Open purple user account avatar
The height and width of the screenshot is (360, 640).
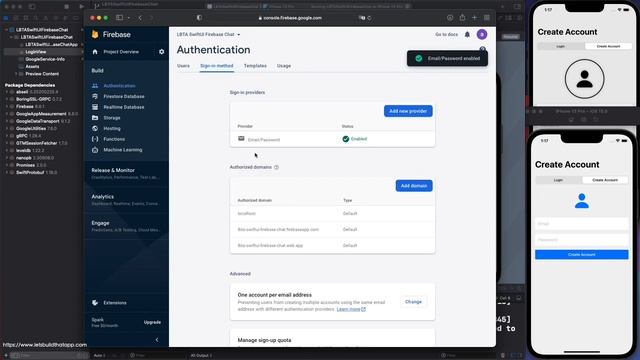pos(482,34)
